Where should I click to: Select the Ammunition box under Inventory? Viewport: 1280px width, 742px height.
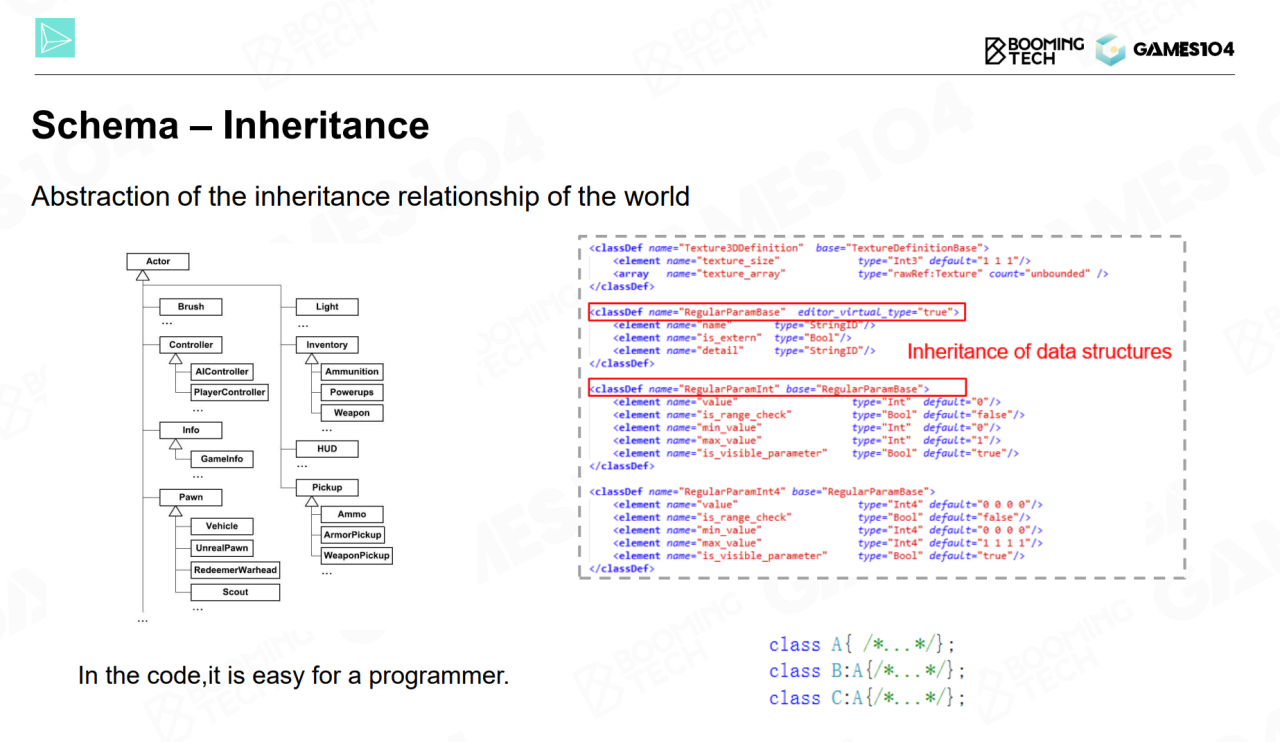pos(351,372)
